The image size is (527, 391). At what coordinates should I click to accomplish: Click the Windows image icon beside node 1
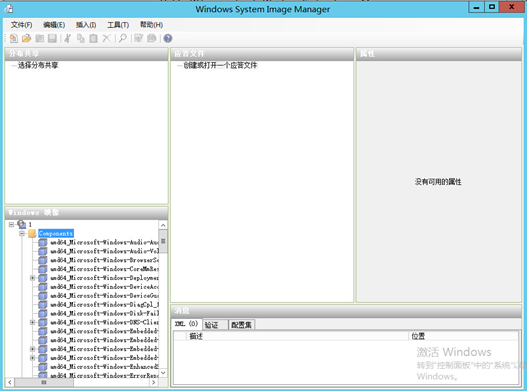coord(22,224)
